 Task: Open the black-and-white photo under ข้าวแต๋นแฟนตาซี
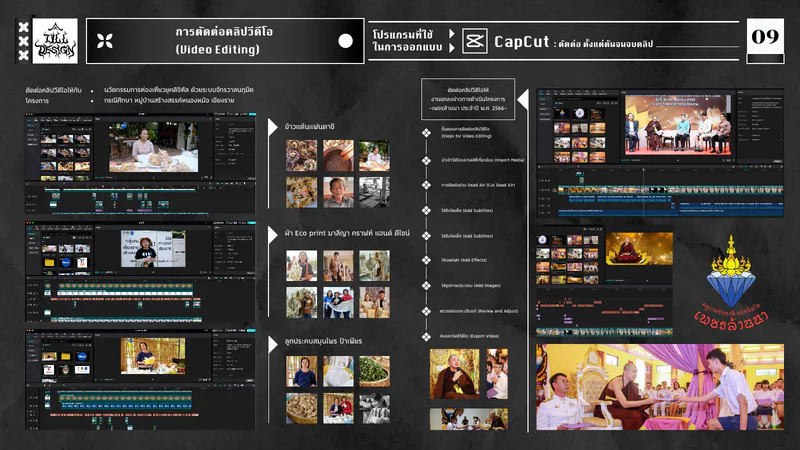(374, 192)
